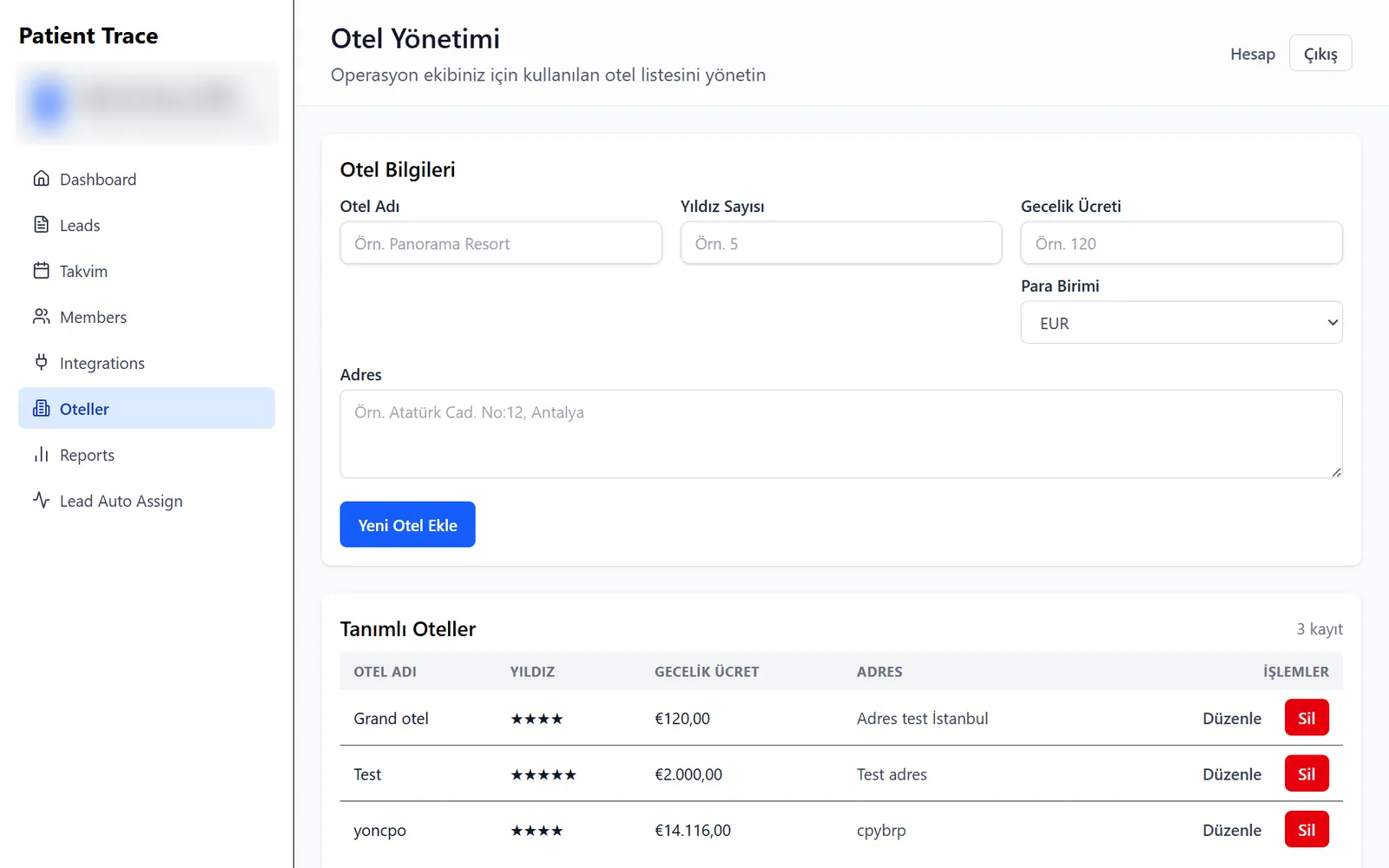Select Oteller in the sidebar
Screen dimensions: 1389x868
[x=147, y=408]
